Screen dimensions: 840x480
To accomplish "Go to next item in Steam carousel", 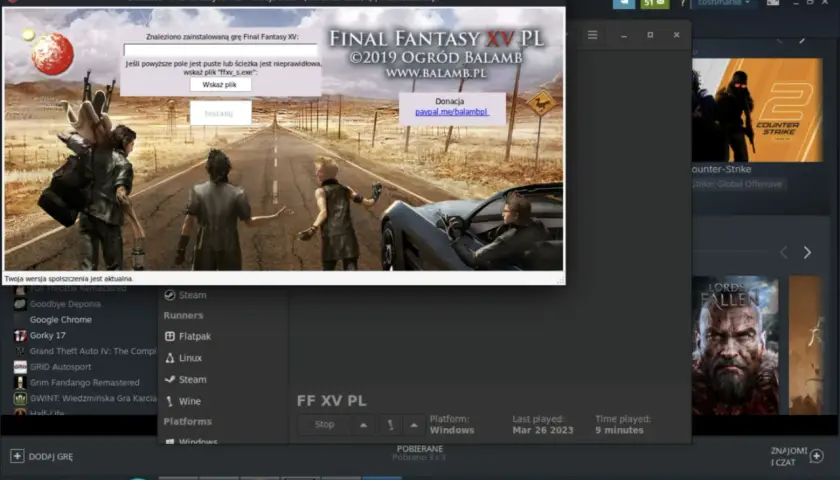I will pyautogui.click(x=807, y=252).
